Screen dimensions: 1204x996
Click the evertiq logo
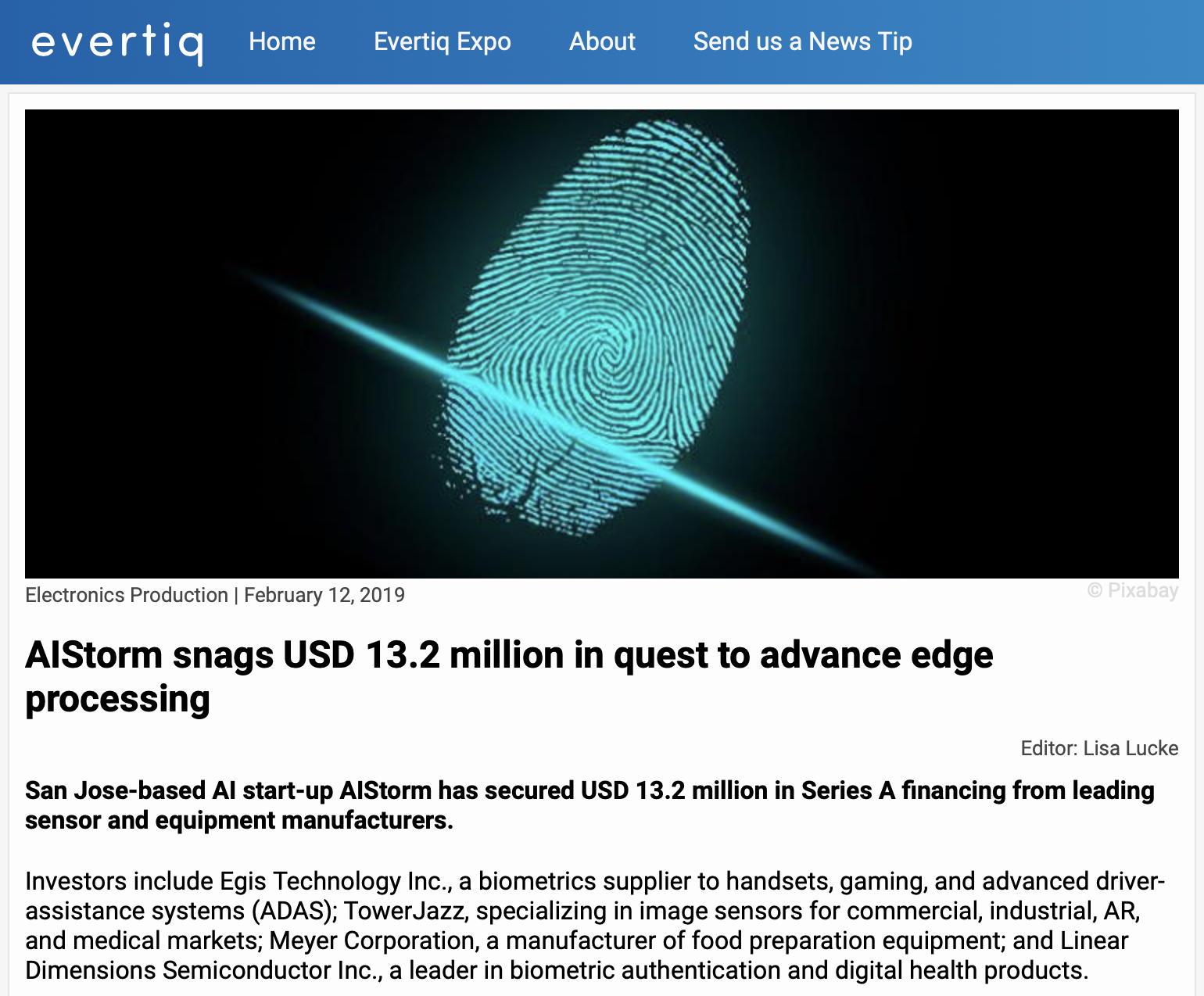coord(117,42)
